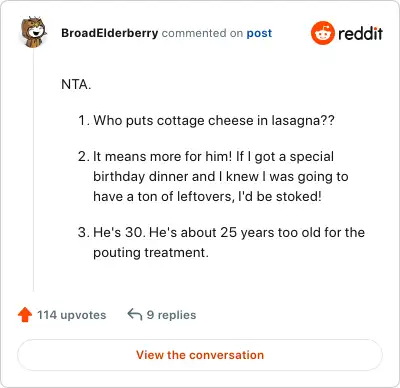Click the 'It means more for him!' sentence
This screenshot has width=400, height=388.
(x=162, y=156)
